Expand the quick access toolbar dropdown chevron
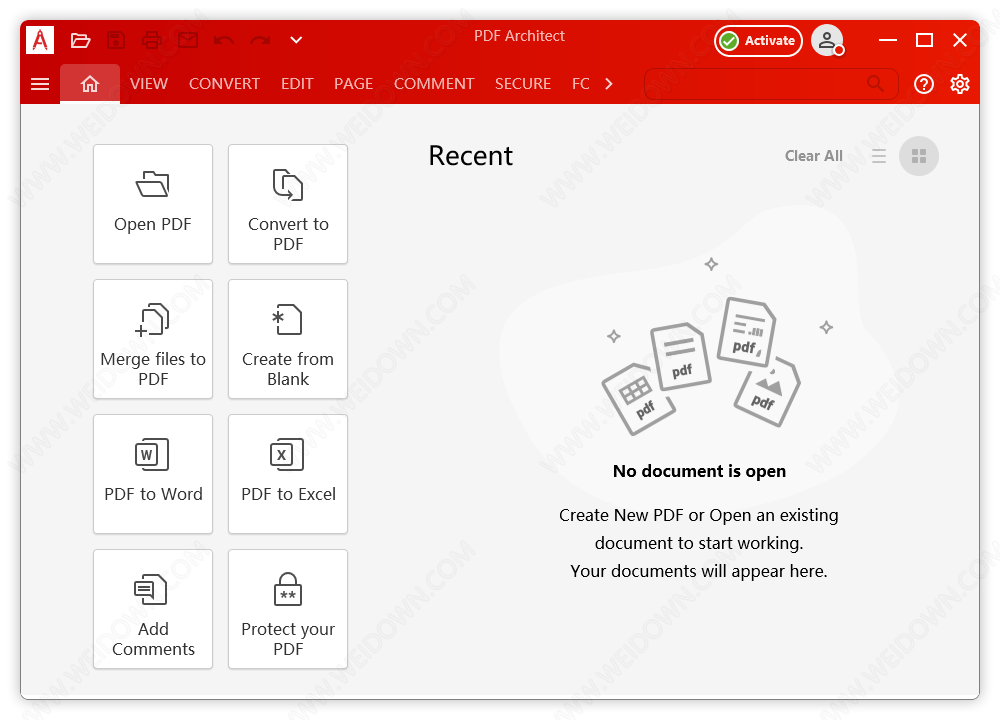Viewport: 1000px width, 720px height. click(296, 40)
